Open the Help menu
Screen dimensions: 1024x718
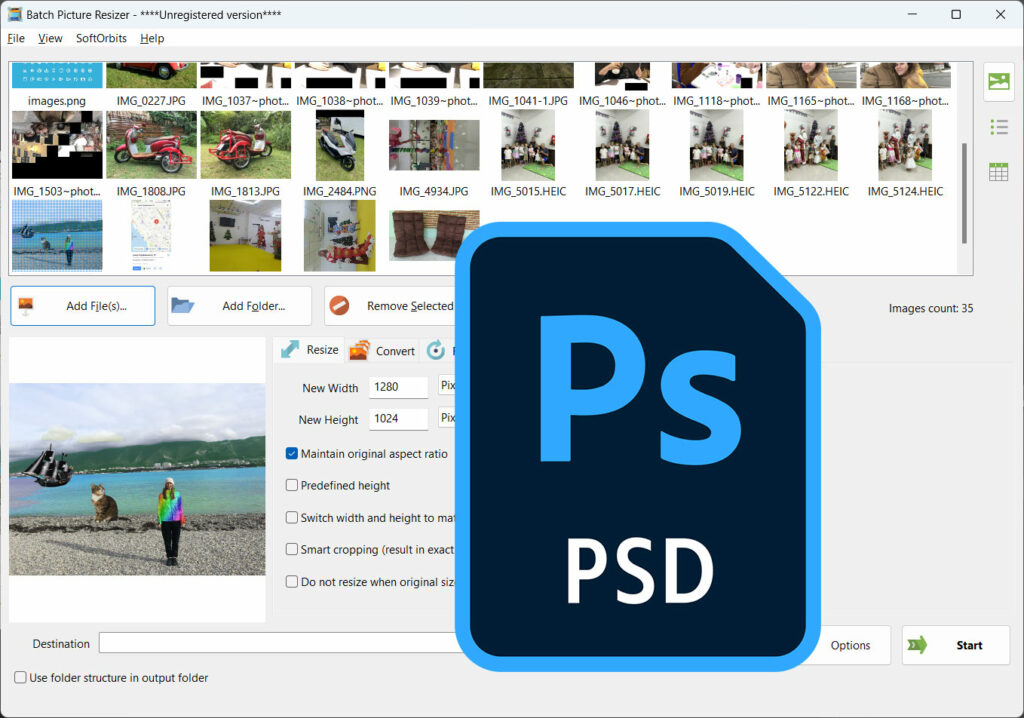[x=152, y=38]
